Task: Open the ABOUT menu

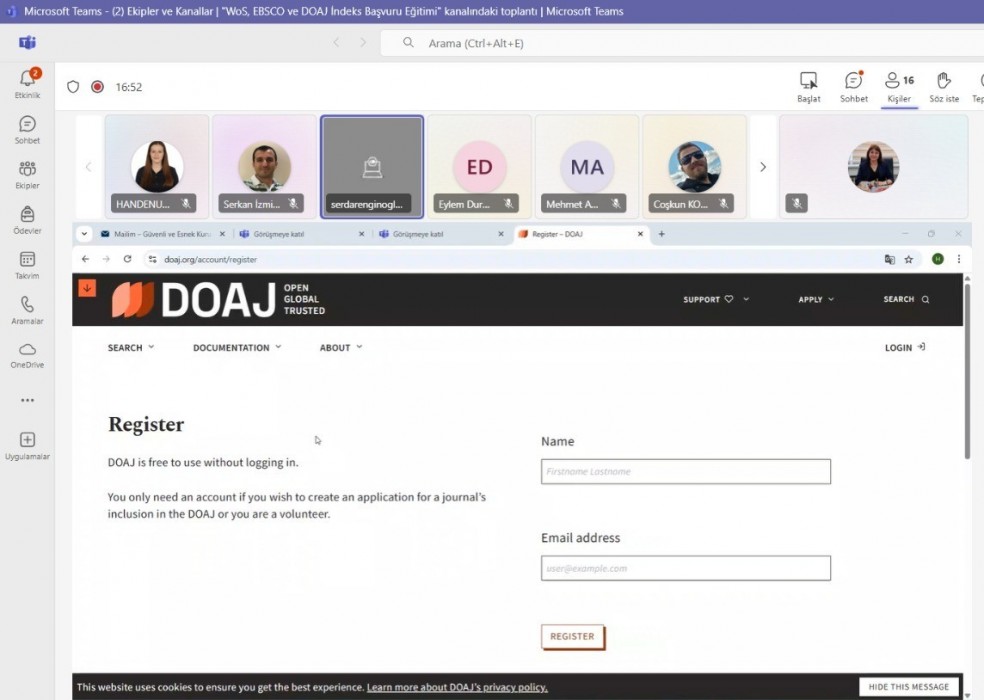Action: [x=341, y=348]
